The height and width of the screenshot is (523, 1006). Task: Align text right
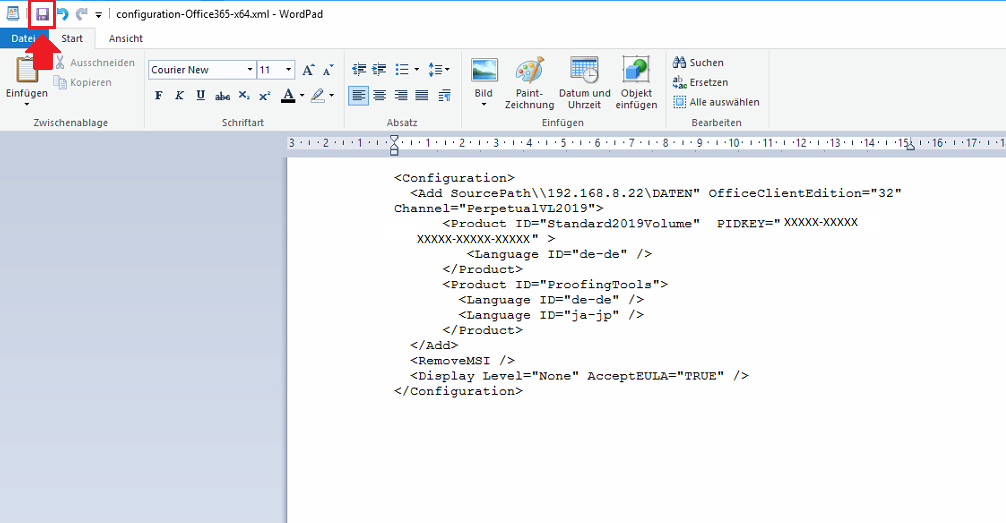pyautogui.click(x=401, y=96)
